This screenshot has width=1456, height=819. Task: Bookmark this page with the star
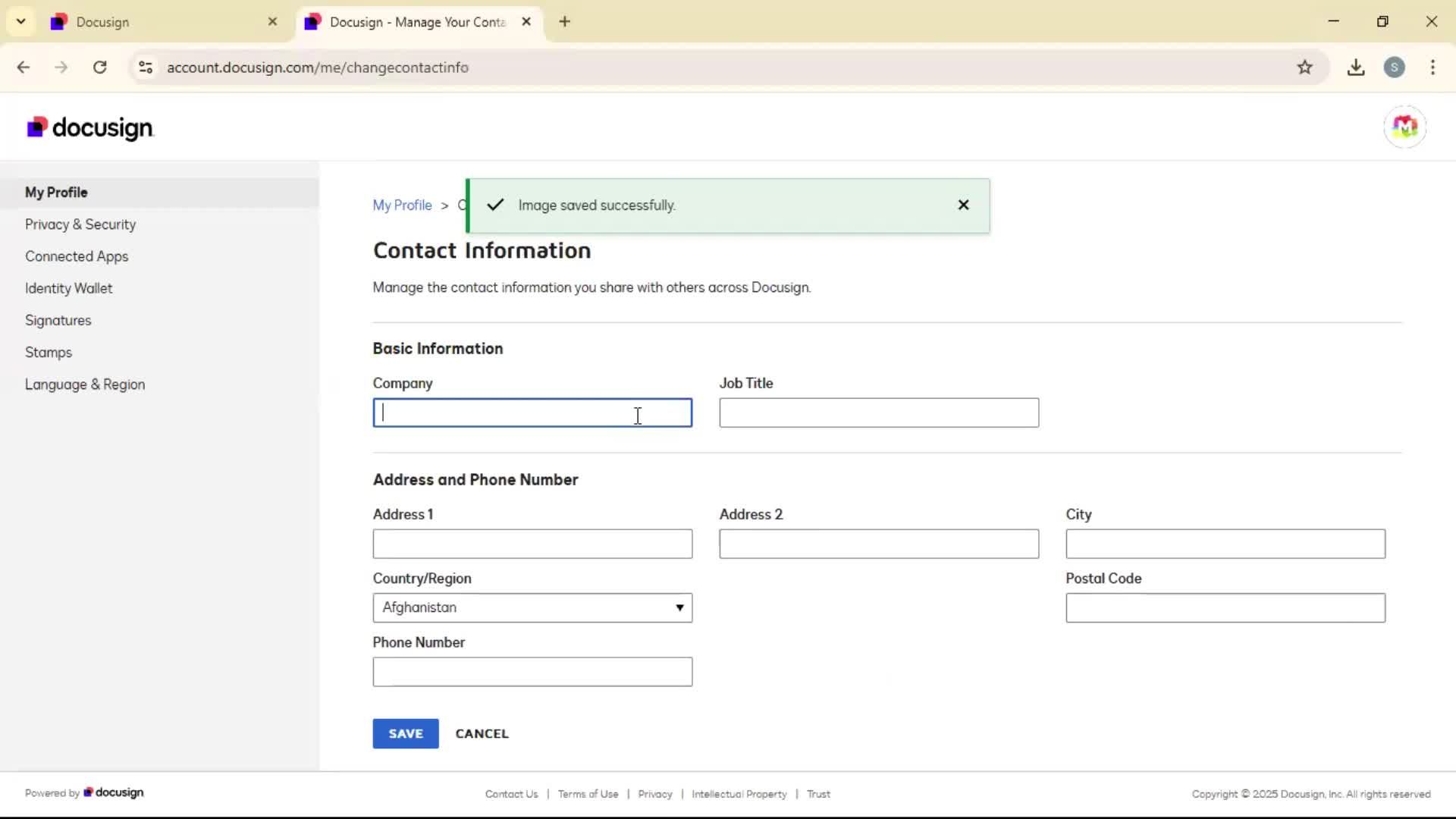[x=1304, y=67]
